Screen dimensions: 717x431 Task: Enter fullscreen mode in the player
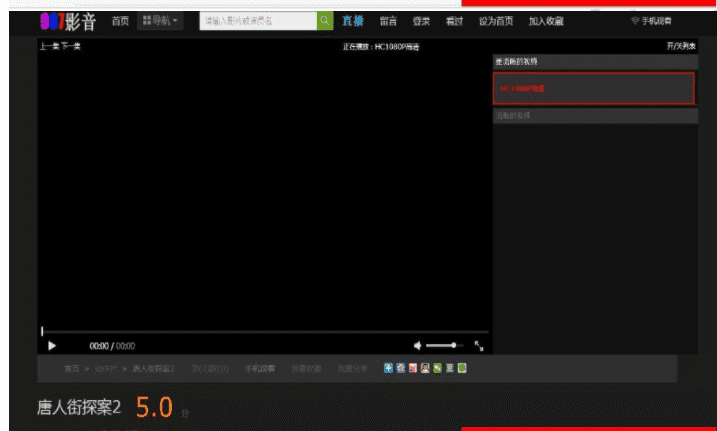pyautogui.click(x=479, y=346)
